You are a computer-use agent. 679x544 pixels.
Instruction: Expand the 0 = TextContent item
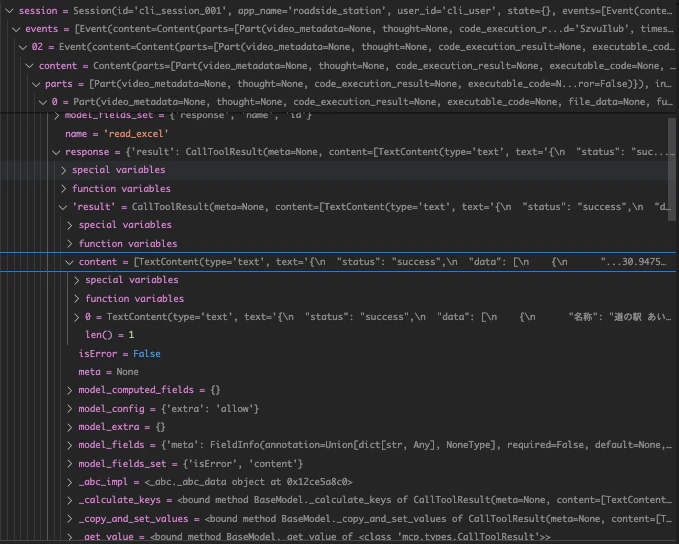click(x=77, y=317)
